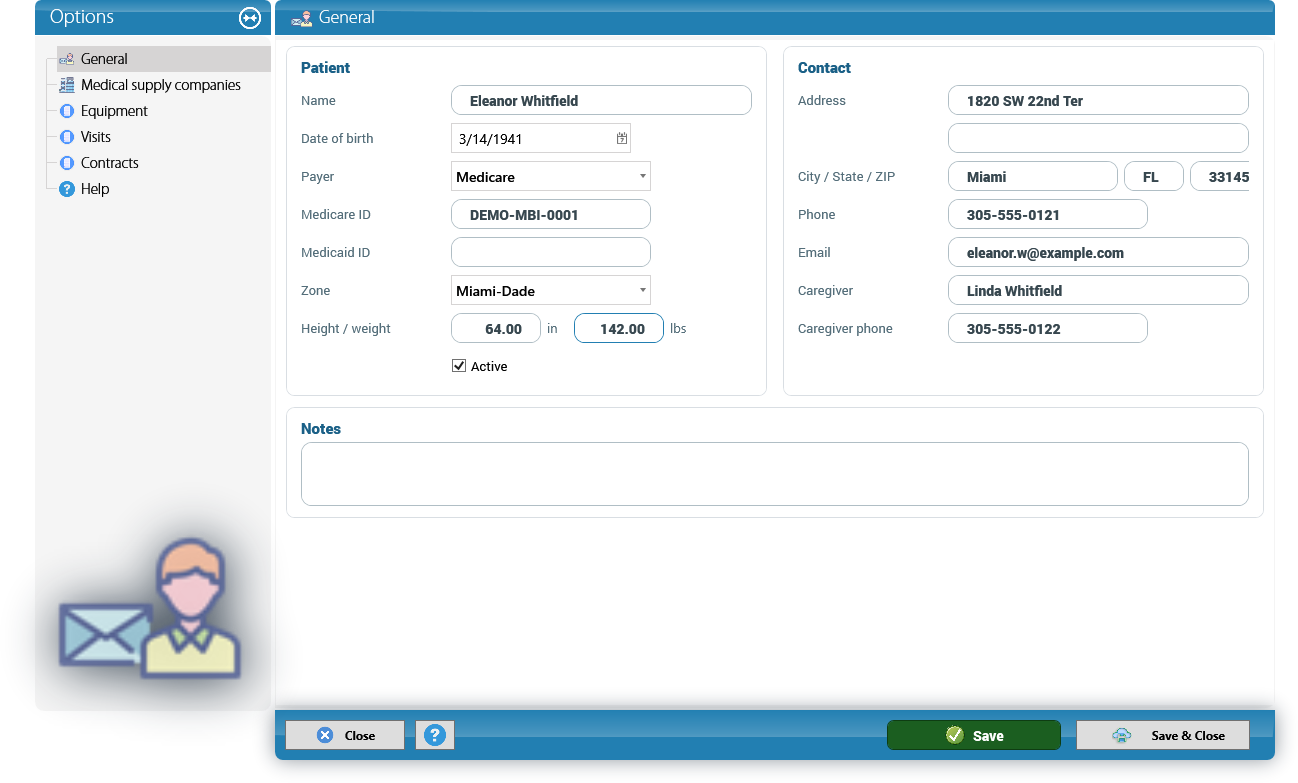Click the State field showing FL

(x=1154, y=176)
